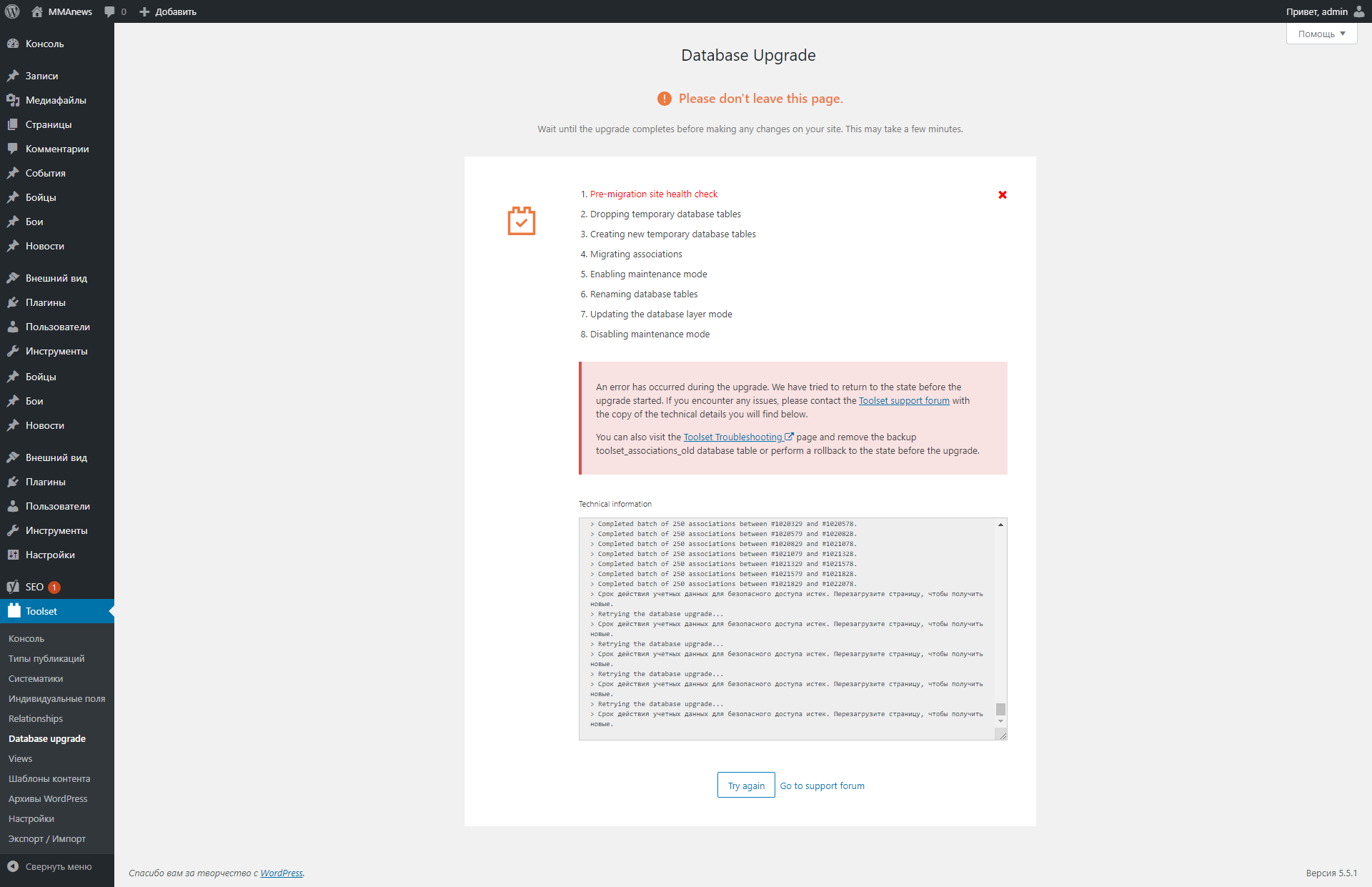1372x887 pixels.
Task: Open Систематики in Toolset submenu
Action: coord(36,678)
